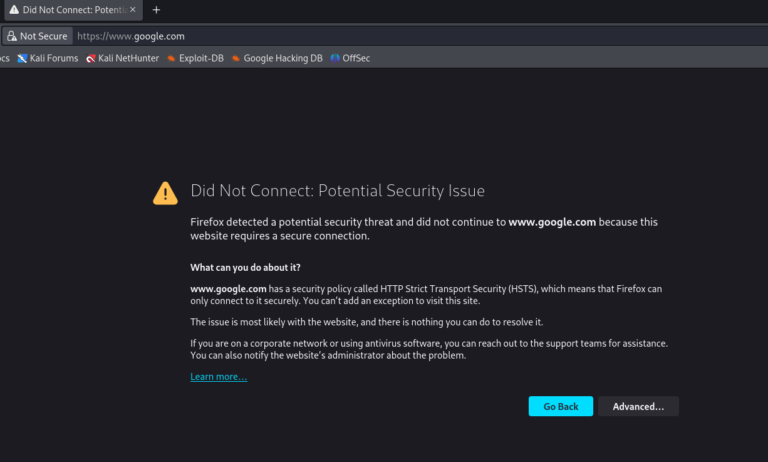Open the Google Hacking DB bookmark
This screenshot has height=462, width=768.
point(277,58)
